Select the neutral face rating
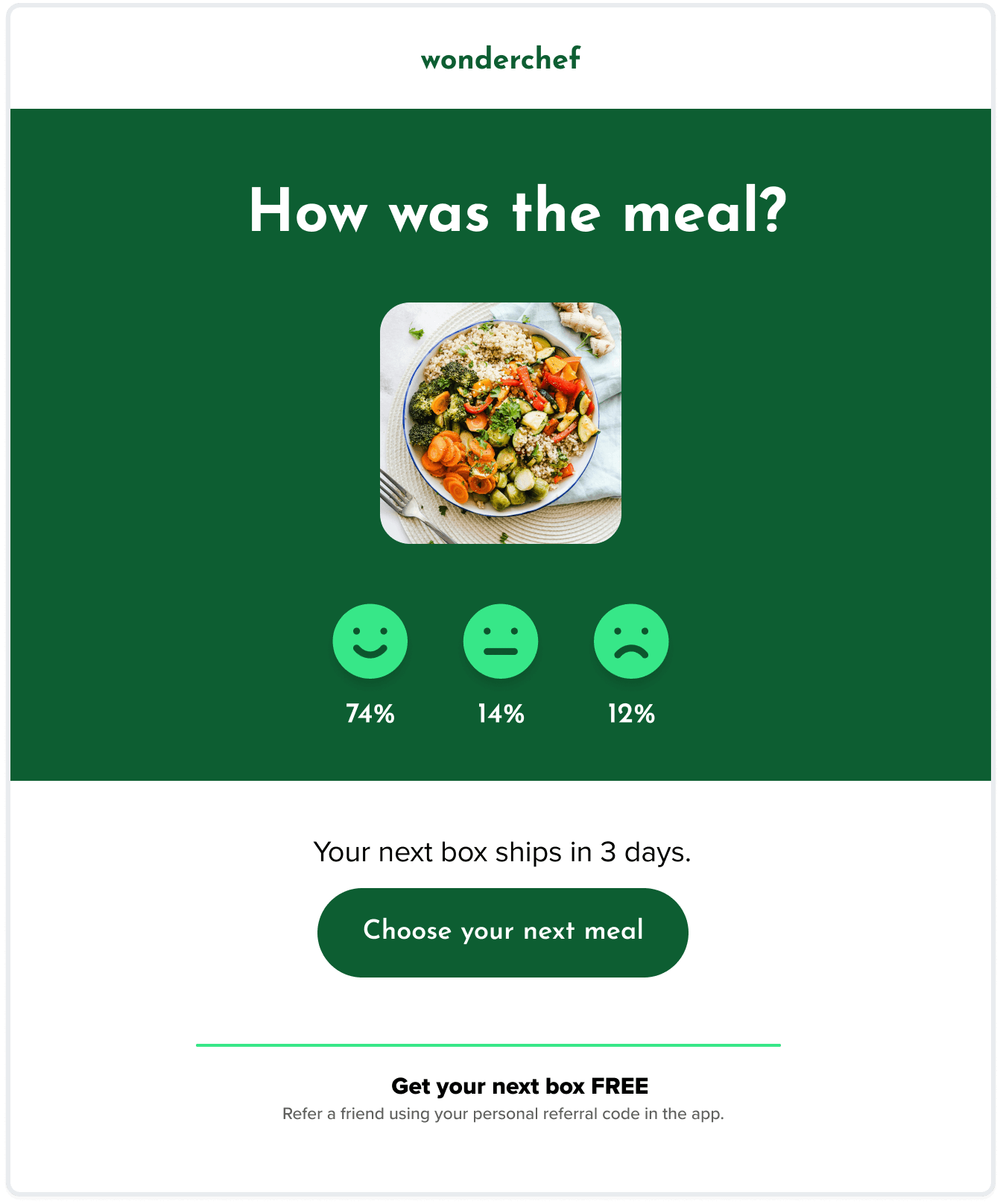Screen dimensions: 1000x1204 (x=501, y=641)
